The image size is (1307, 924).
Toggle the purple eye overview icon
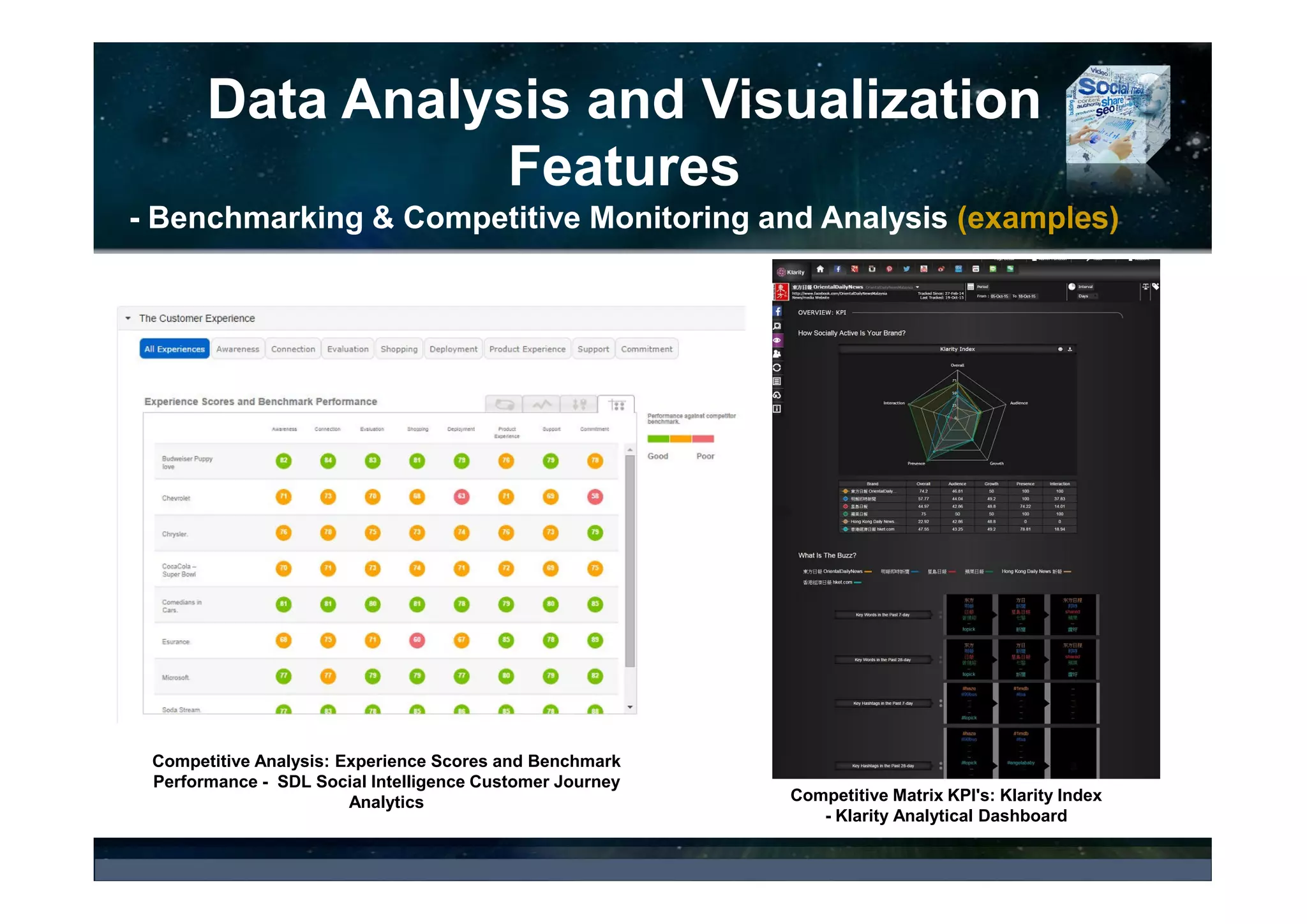[x=777, y=340]
